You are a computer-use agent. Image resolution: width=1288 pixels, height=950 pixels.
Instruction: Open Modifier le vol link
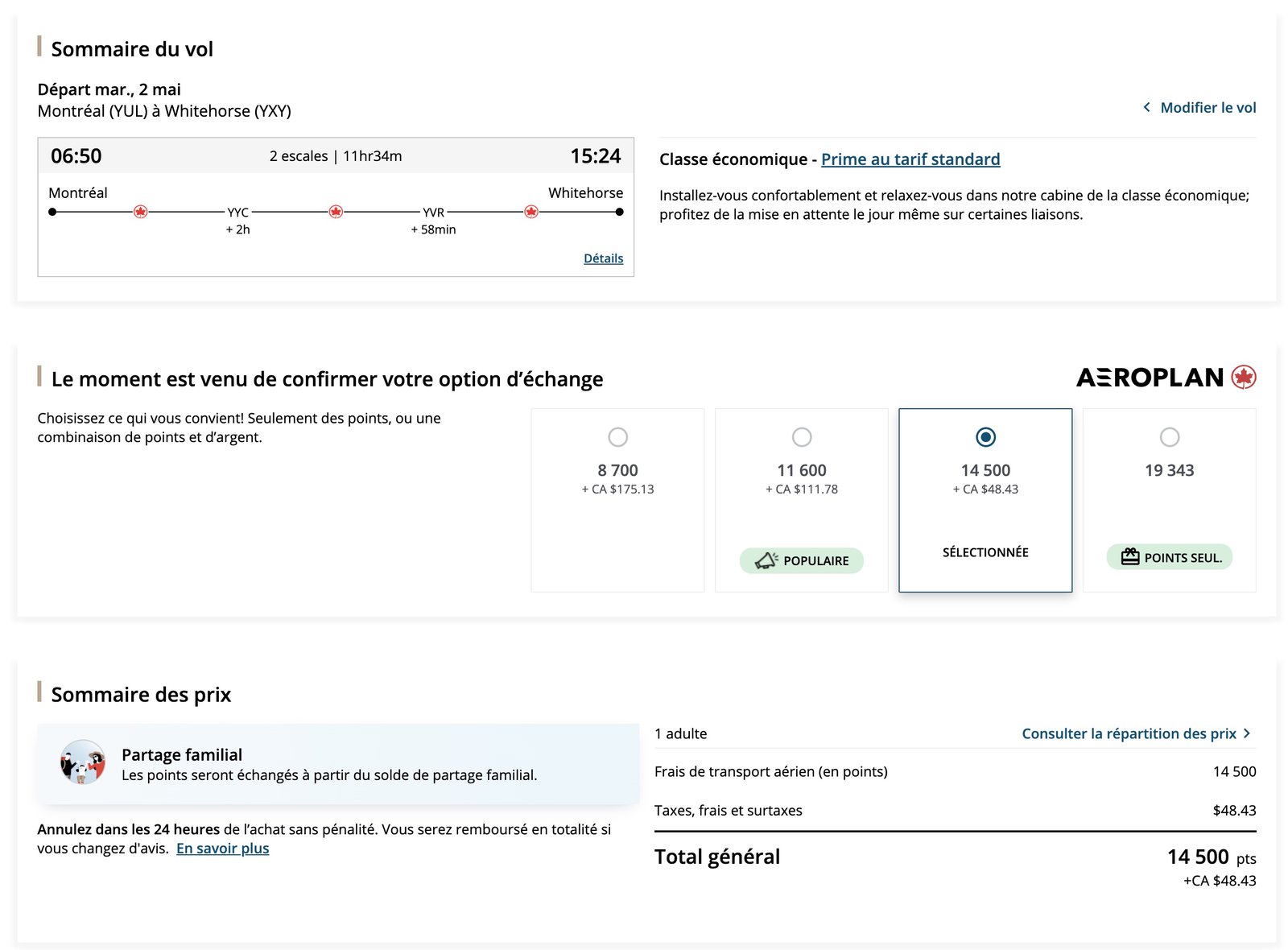point(1207,107)
